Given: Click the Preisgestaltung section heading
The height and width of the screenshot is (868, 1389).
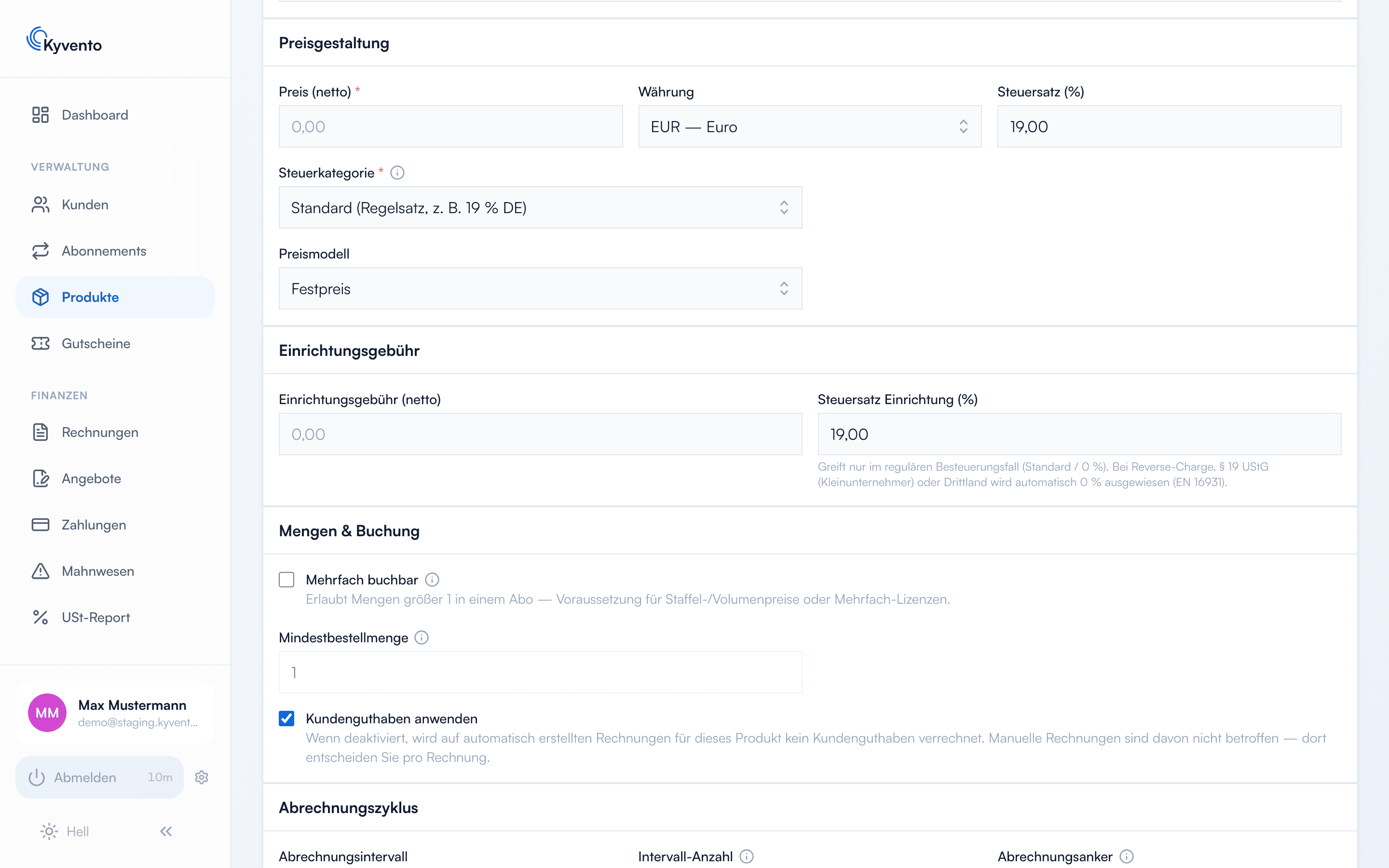Looking at the screenshot, I should click(334, 43).
